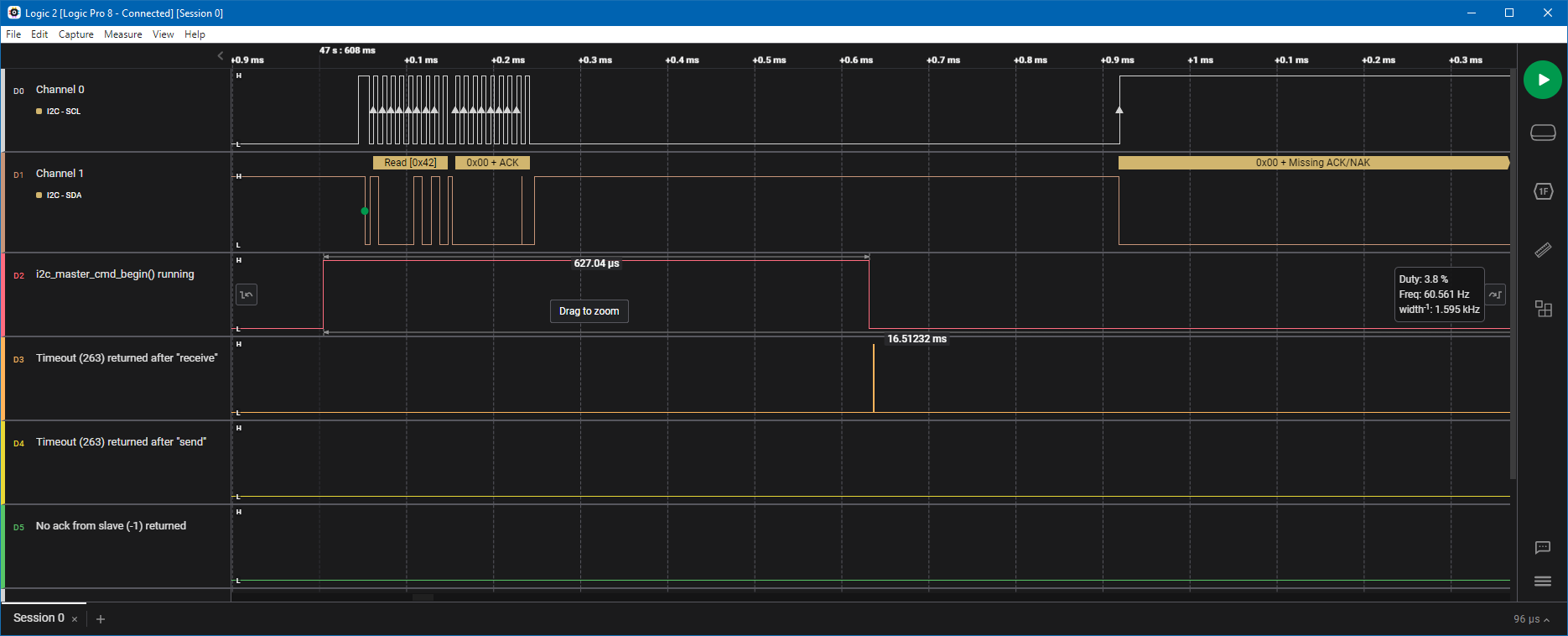The image size is (1568, 636).
Task: Select the Timeout (263) returned after "receive" label
Action: click(x=127, y=358)
